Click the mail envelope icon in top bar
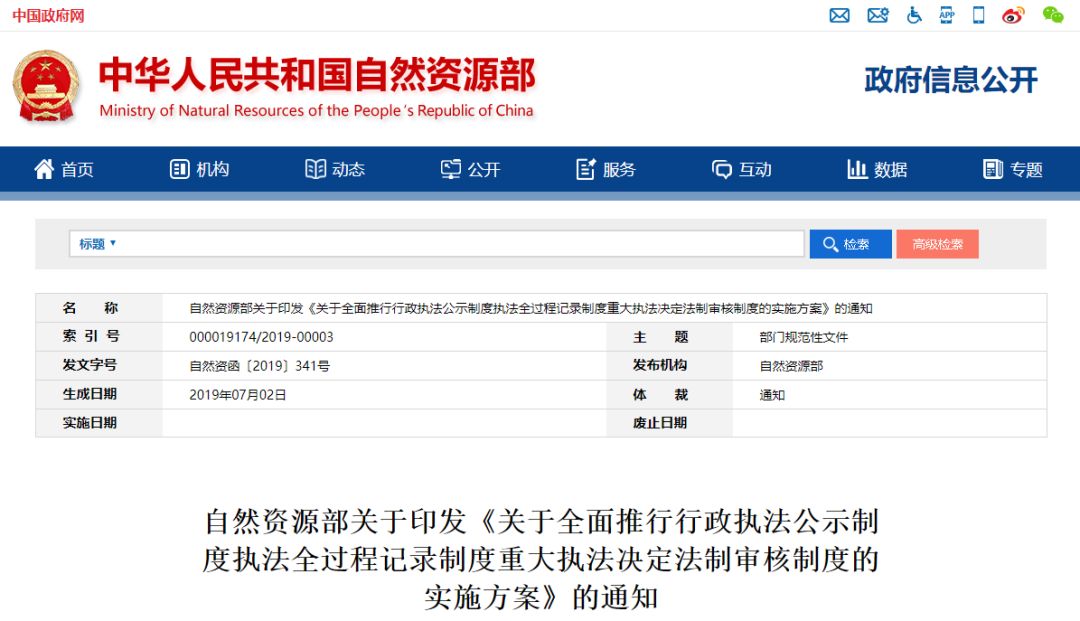The image size is (1080, 621). click(839, 15)
